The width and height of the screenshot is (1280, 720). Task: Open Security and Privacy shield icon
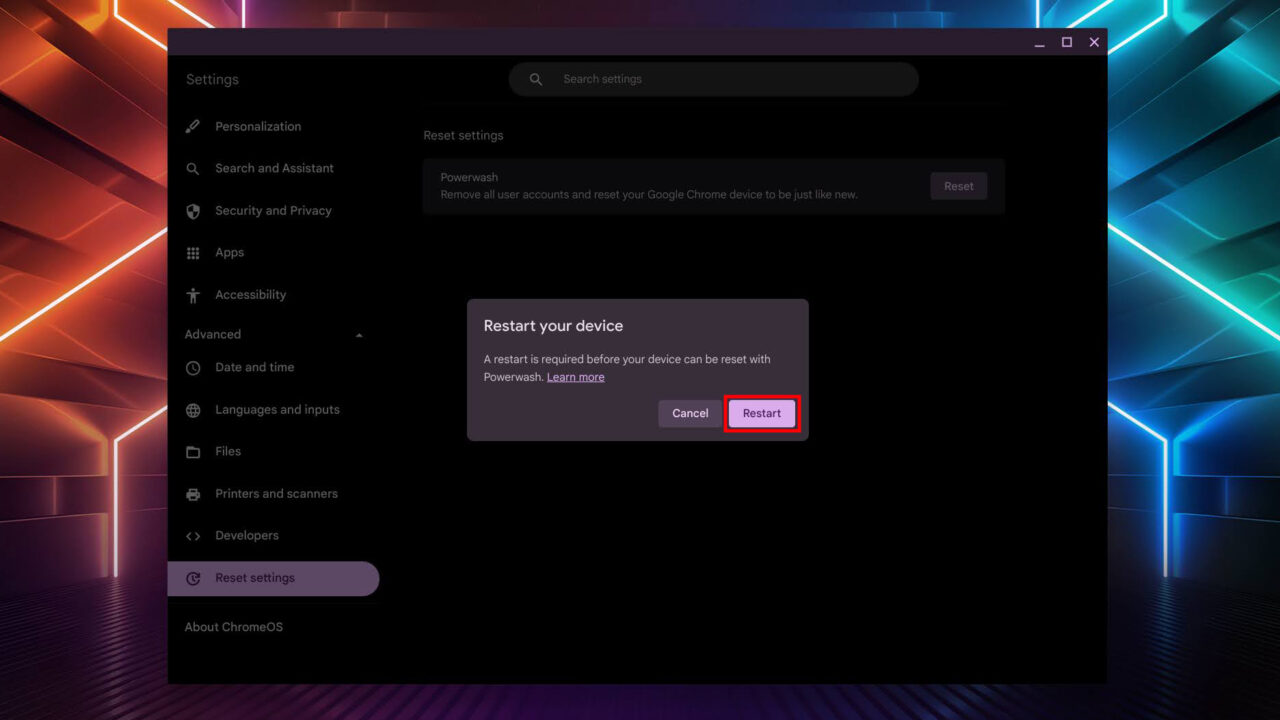tap(193, 210)
